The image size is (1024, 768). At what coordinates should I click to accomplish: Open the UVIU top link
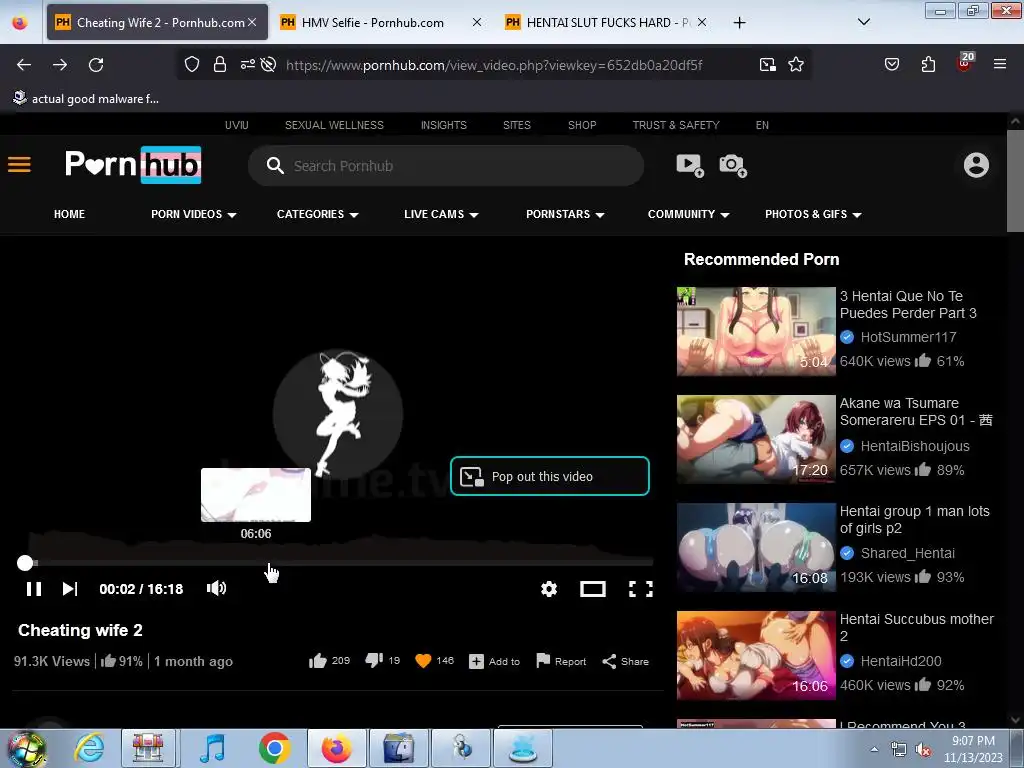coord(236,125)
